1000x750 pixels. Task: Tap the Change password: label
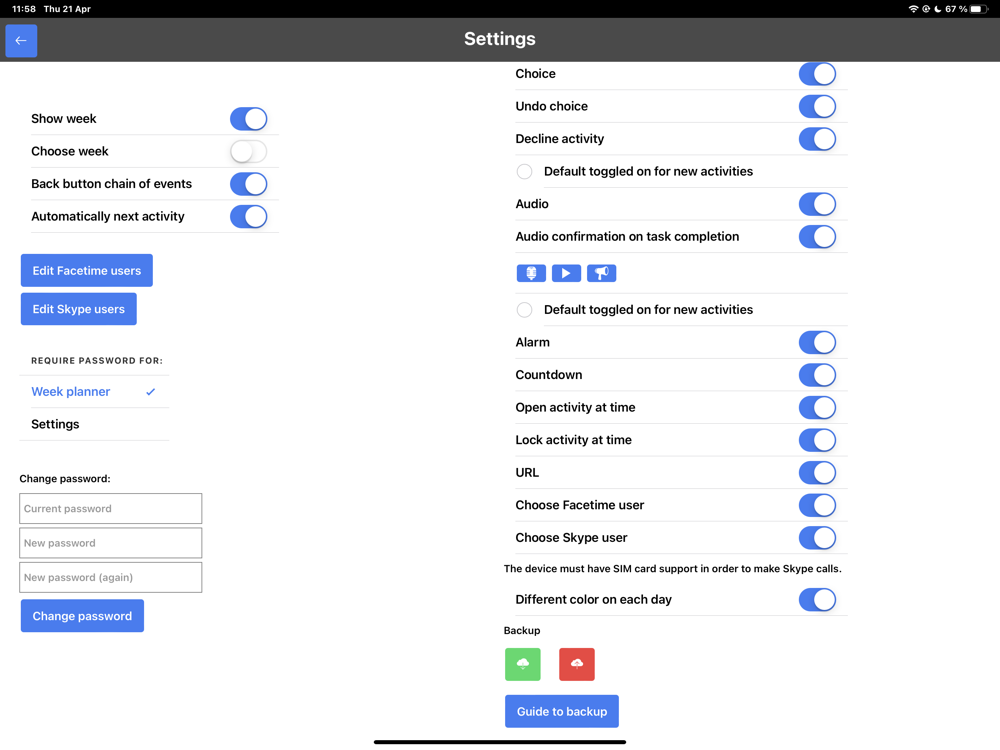pos(64,479)
